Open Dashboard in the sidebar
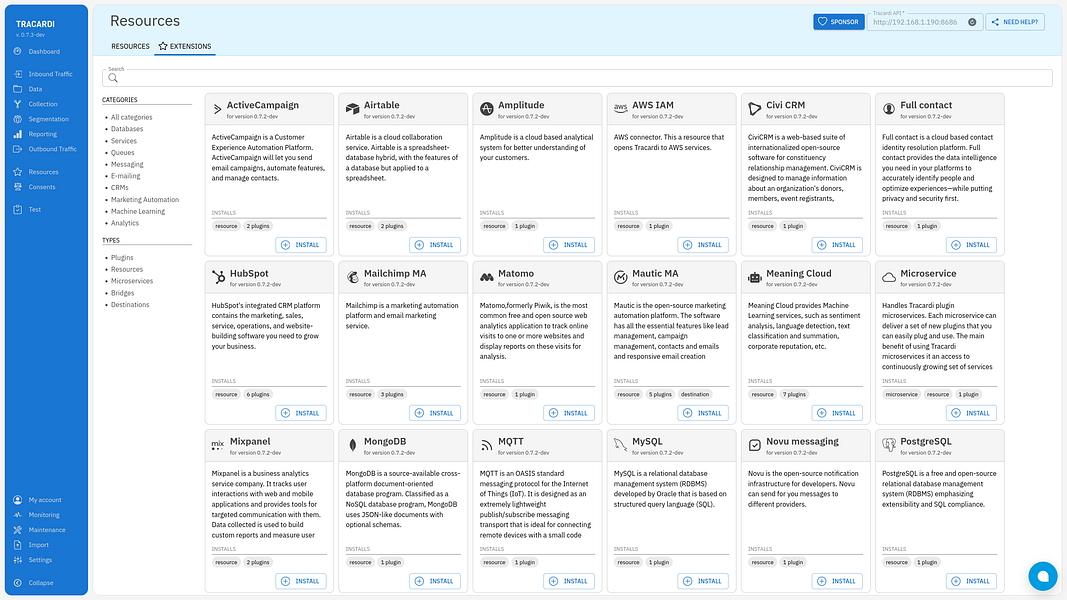Screen dimensions: 1067x600 coord(37,52)
